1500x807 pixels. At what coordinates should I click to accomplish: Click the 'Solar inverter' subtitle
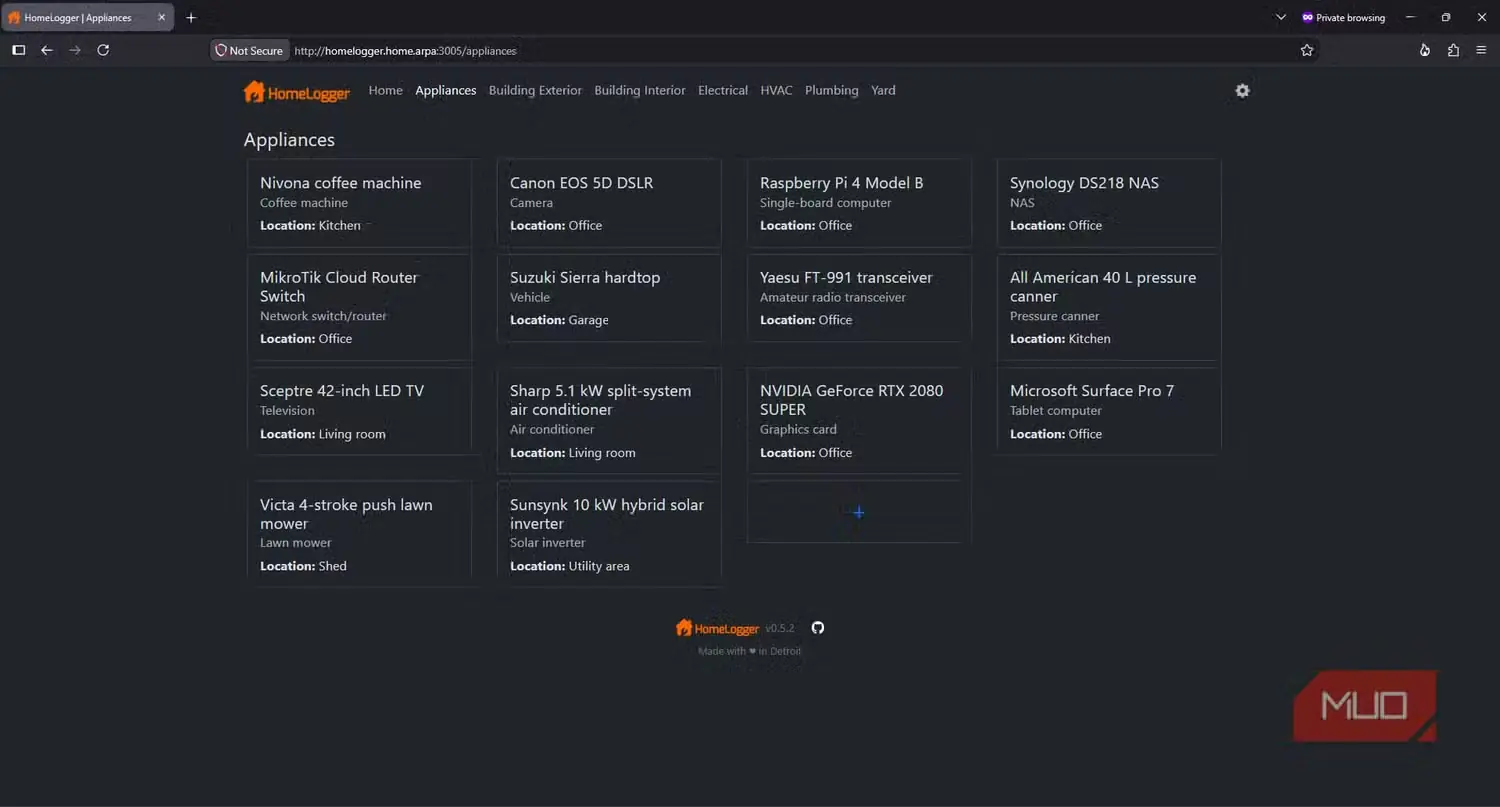548,543
